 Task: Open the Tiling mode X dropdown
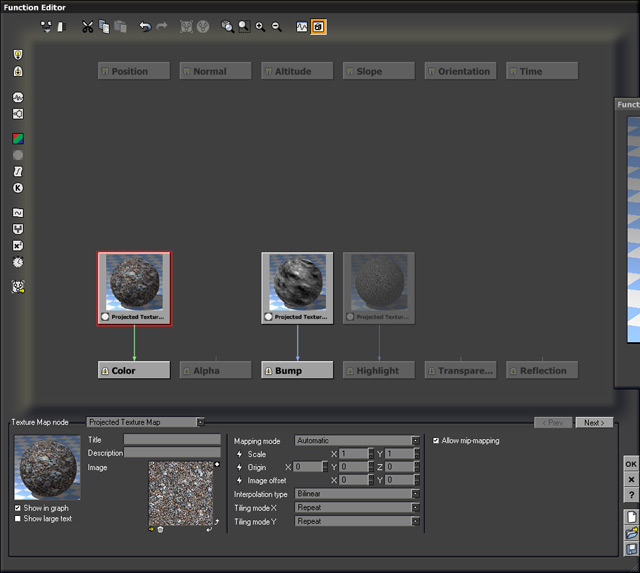(x=357, y=508)
